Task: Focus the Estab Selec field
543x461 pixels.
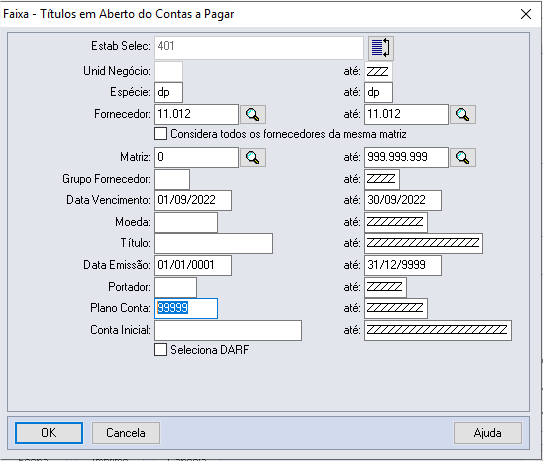Action: 259,47
